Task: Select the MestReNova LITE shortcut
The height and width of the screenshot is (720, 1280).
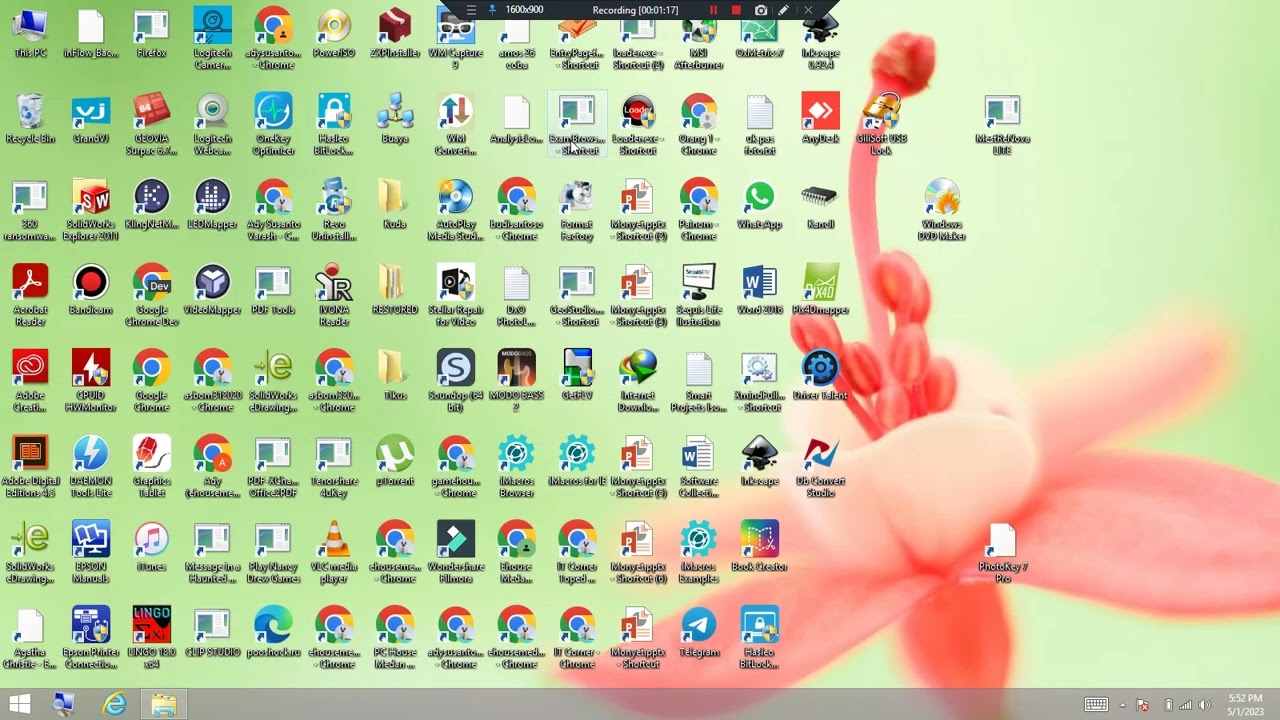Action: (x=1002, y=125)
